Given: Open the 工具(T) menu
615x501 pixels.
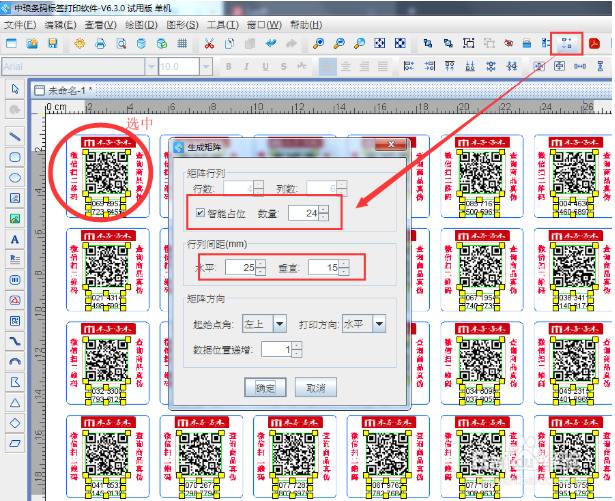Looking at the screenshot, I should click(x=222, y=25).
